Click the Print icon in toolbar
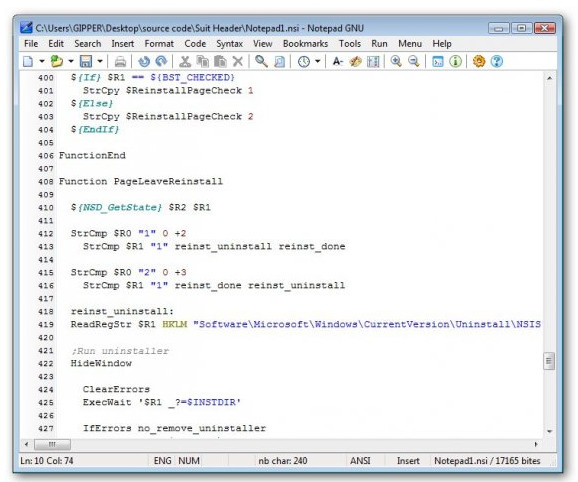 pos(120,61)
